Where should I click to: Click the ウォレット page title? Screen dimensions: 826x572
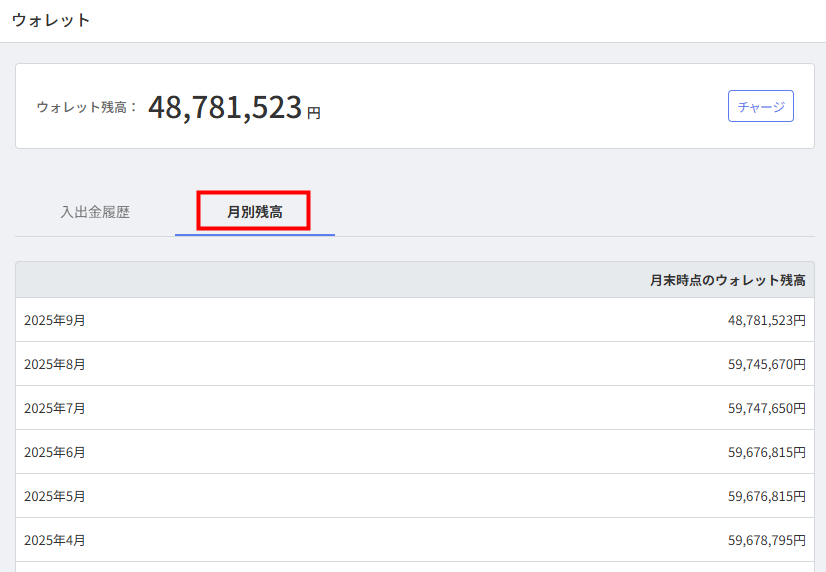(x=51, y=20)
